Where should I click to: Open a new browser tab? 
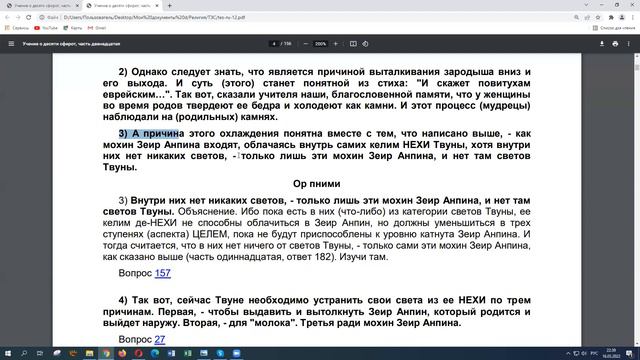coord(169,6)
